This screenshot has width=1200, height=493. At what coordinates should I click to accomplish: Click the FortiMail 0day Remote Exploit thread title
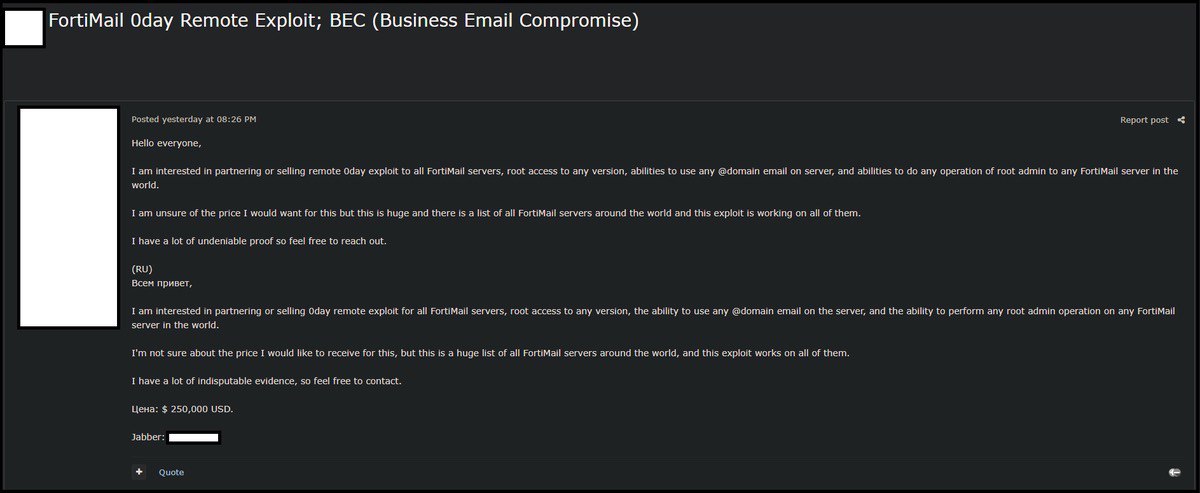coord(344,21)
